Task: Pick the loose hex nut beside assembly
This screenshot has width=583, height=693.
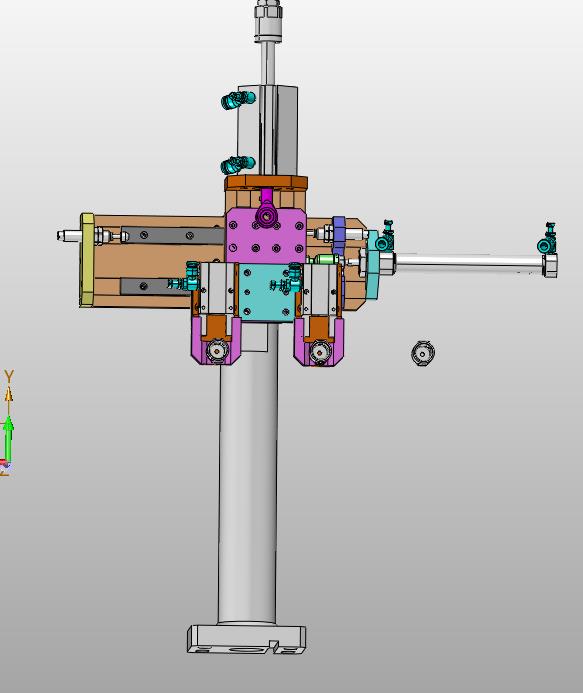Action: [423, 353]
